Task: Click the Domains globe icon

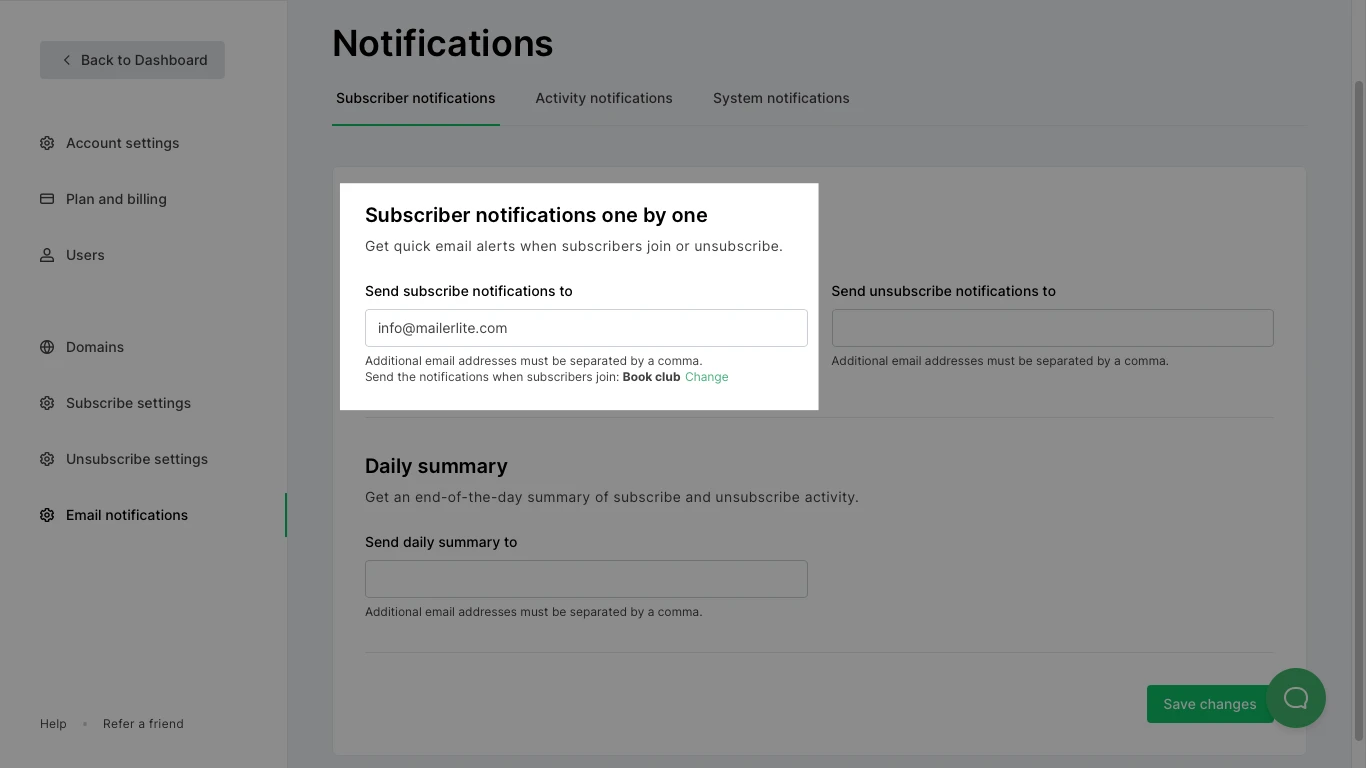Action: pyautogui.click(x=47, y=347)
